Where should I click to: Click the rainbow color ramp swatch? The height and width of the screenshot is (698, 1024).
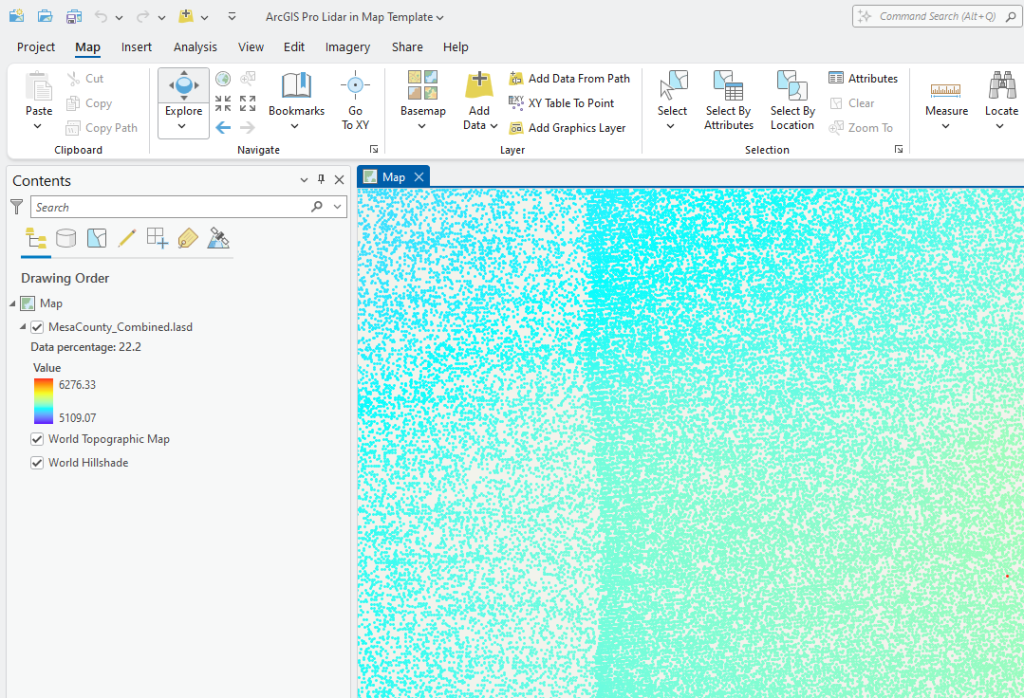(43, 400)
